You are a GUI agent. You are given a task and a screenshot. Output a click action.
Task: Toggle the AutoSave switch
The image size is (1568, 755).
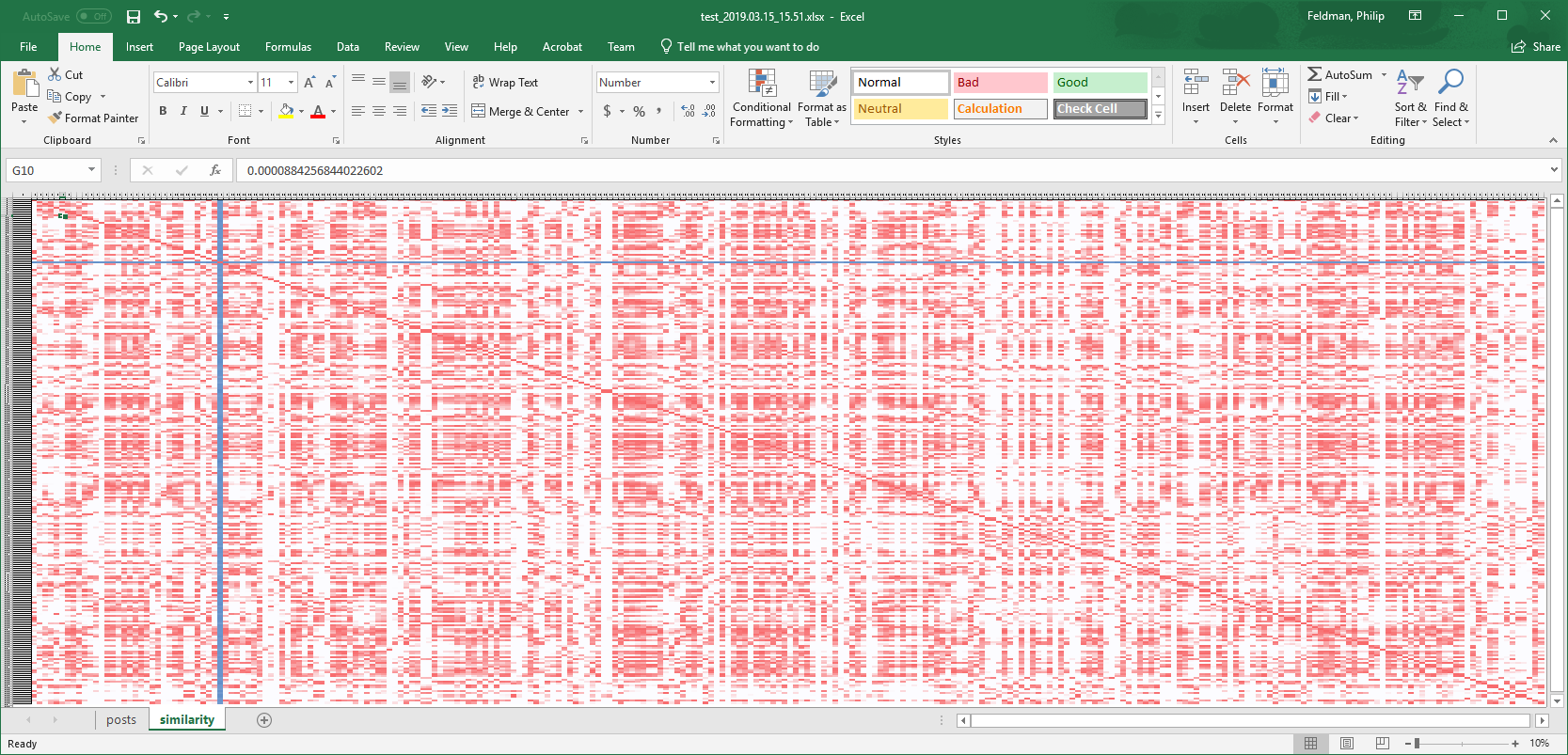click(93, 17)
